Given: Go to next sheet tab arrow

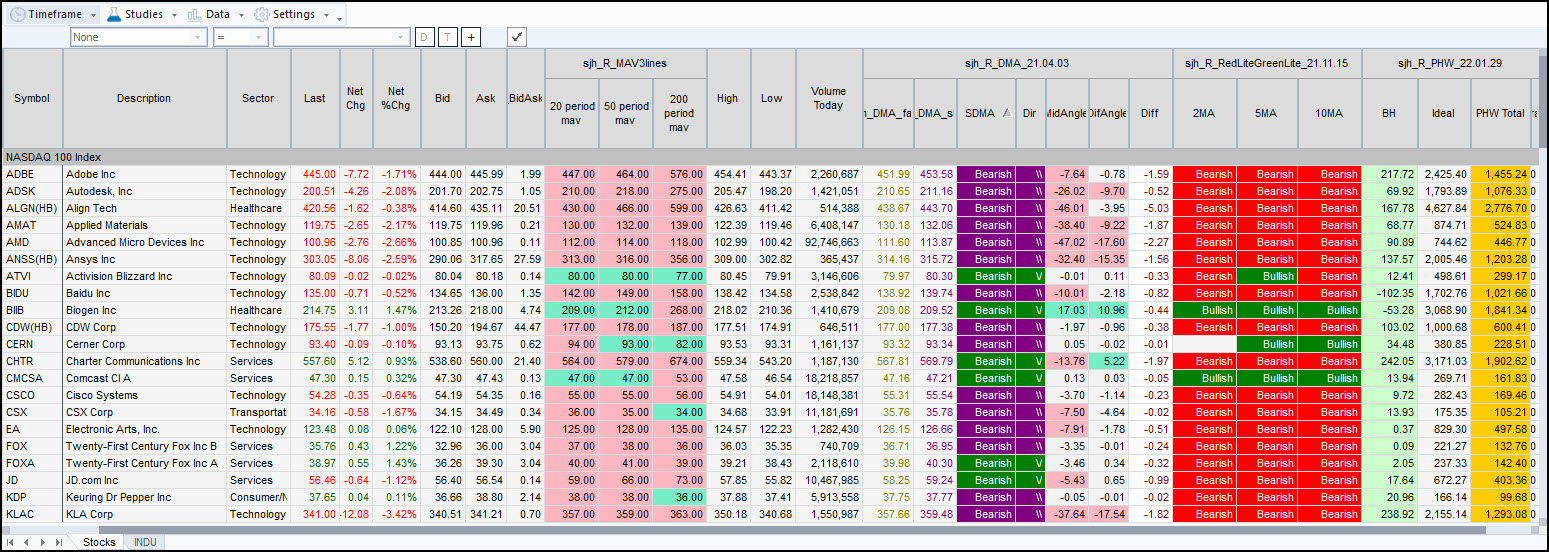Looking at the screenshot, I should (x=42, y=541).
